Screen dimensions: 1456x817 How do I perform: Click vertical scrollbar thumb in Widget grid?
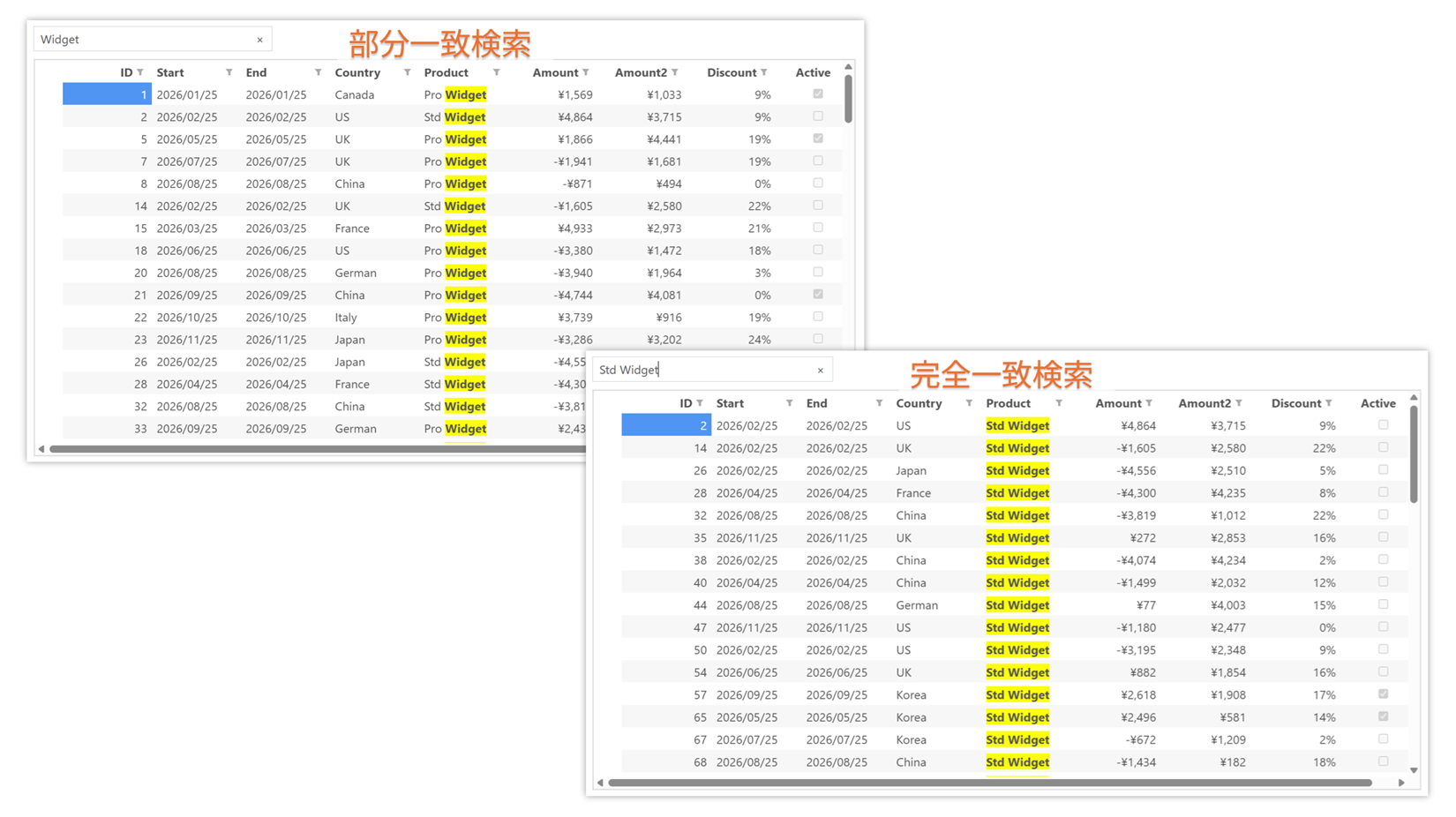tap(848, 98)
